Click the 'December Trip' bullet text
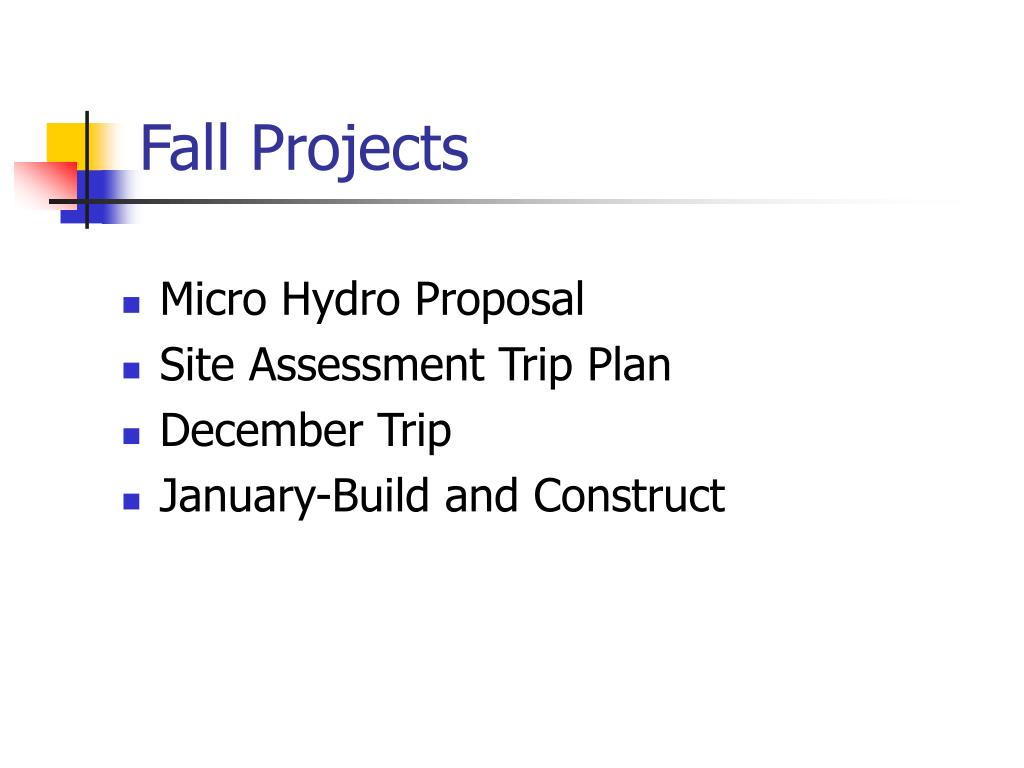This screenshot has width=1024, height=768. 306,431
